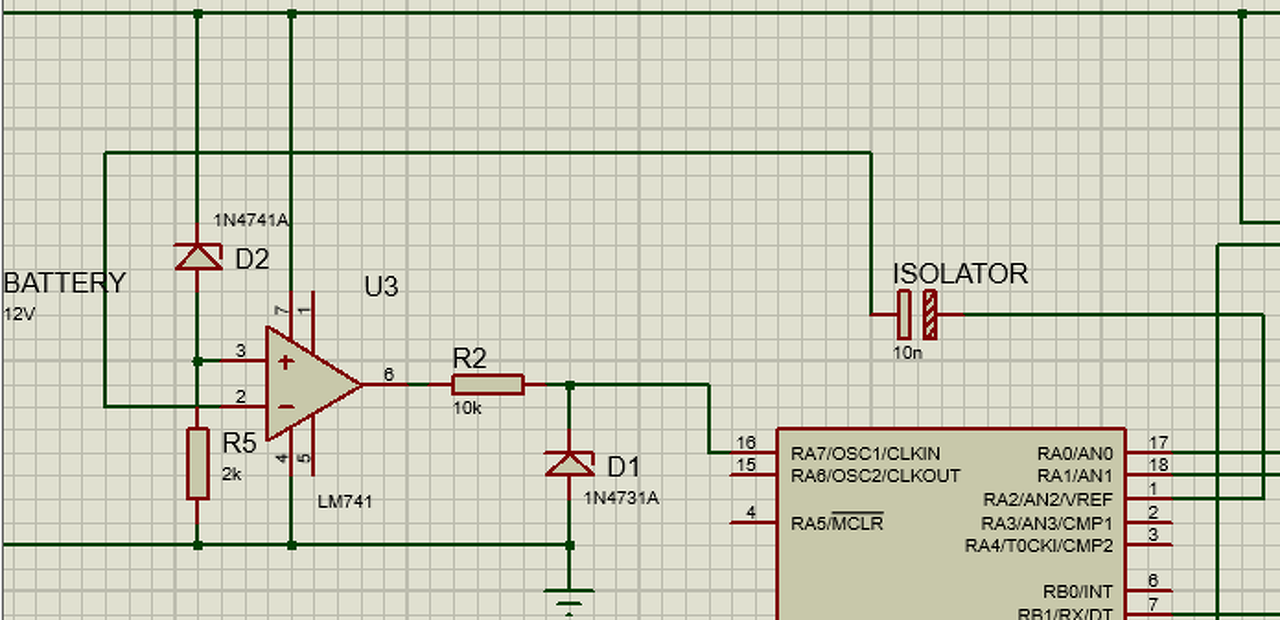Click pin number 18 on the microcontroller
Image resolution: width=1280 pixels, height=620 pixels.
[x=1159, y=465]
